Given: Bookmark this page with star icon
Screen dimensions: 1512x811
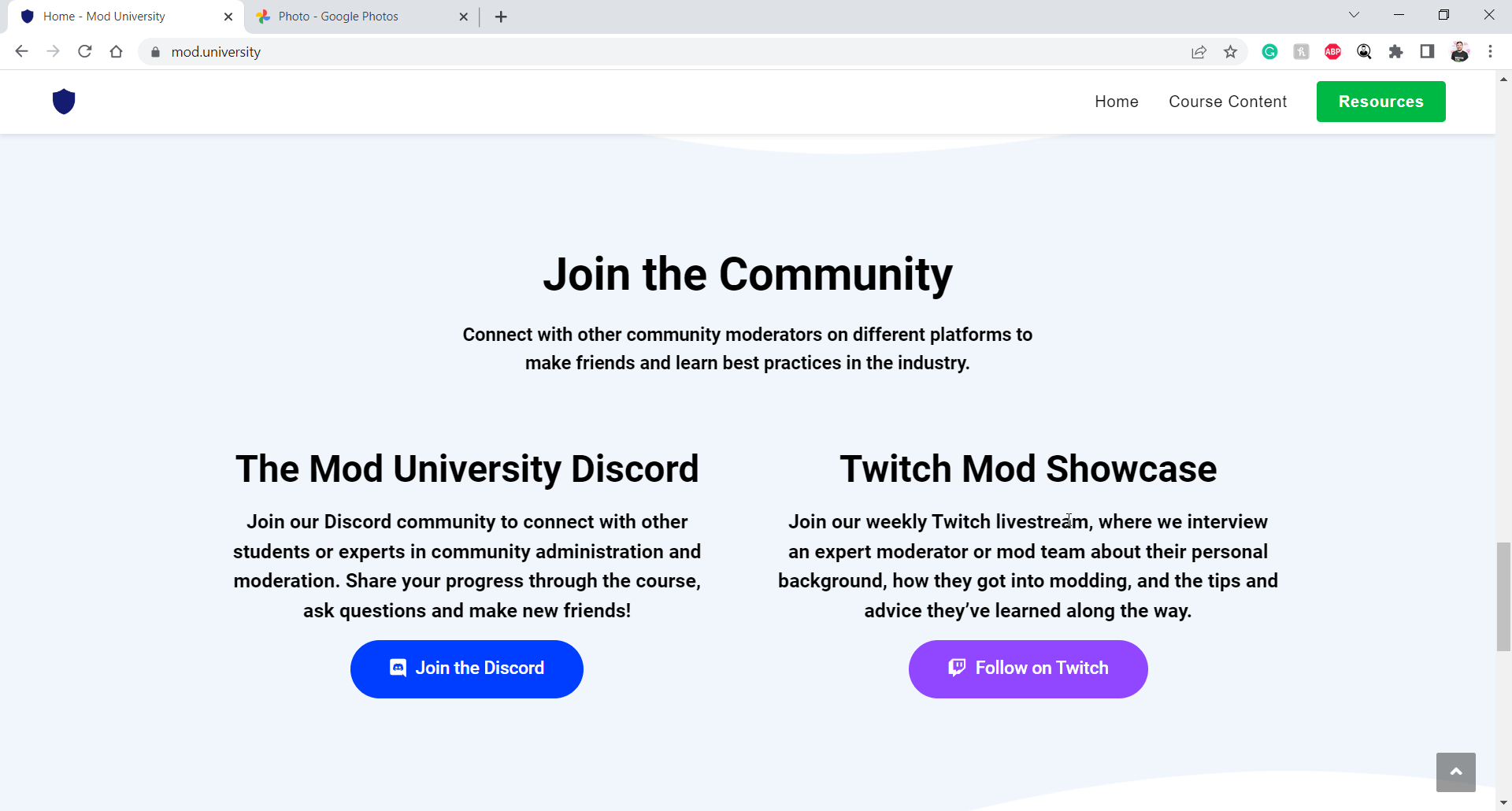Looking at the screenshot, I should 1230,52.
